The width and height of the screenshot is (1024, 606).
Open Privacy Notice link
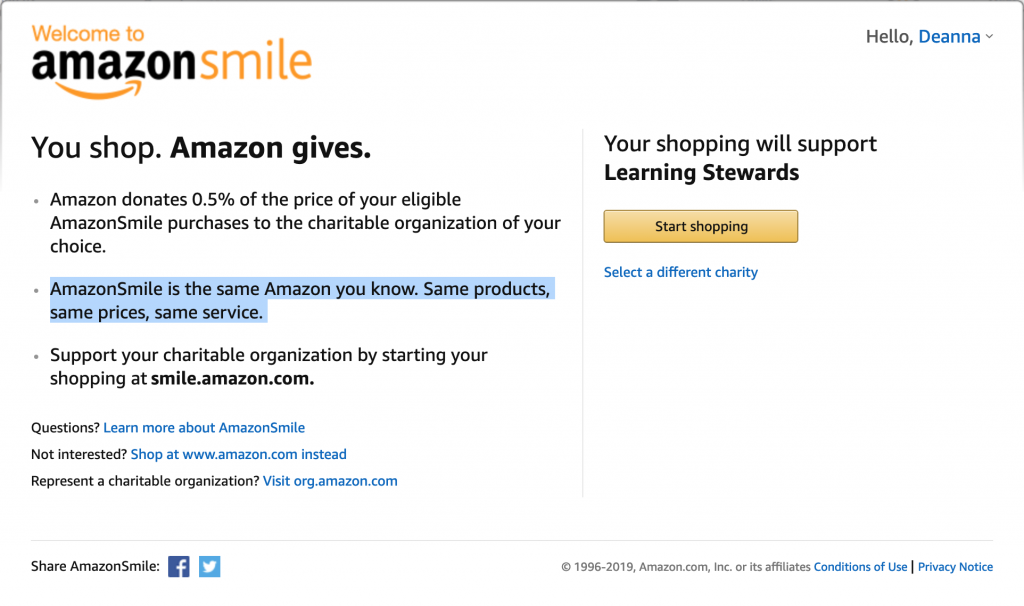955,567
